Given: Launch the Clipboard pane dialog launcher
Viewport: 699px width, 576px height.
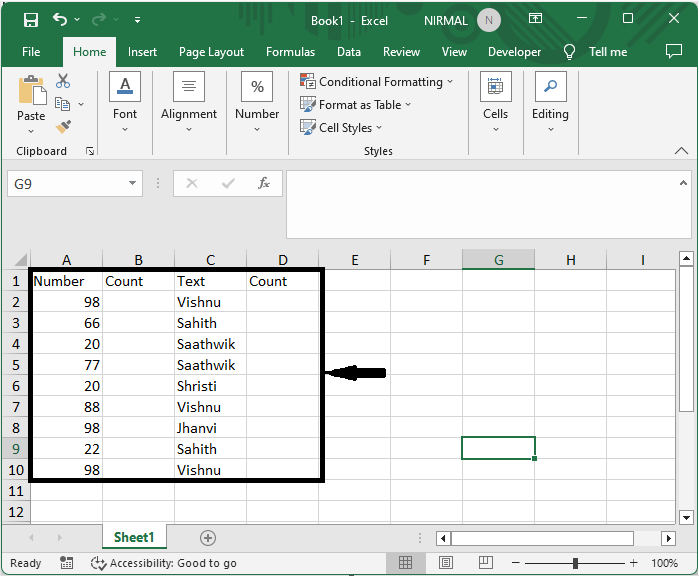Looking at the screenshot, I should [90, 152].
